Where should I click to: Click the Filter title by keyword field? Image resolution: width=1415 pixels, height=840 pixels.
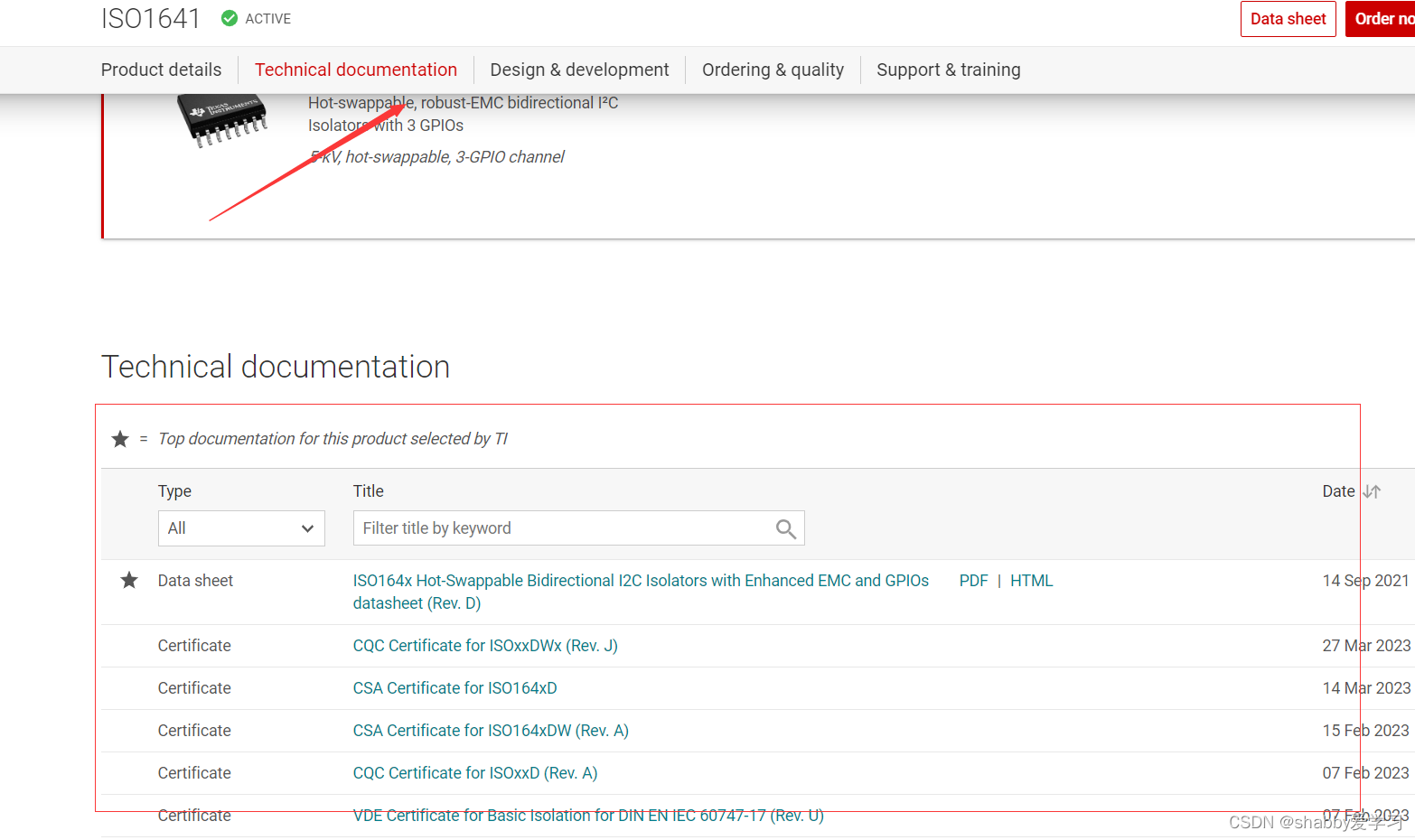578,528
